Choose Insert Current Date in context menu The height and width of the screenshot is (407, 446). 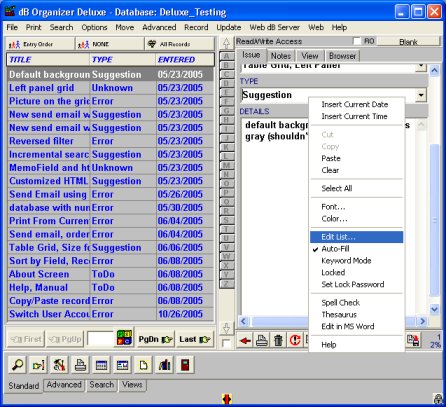[356, 104]
